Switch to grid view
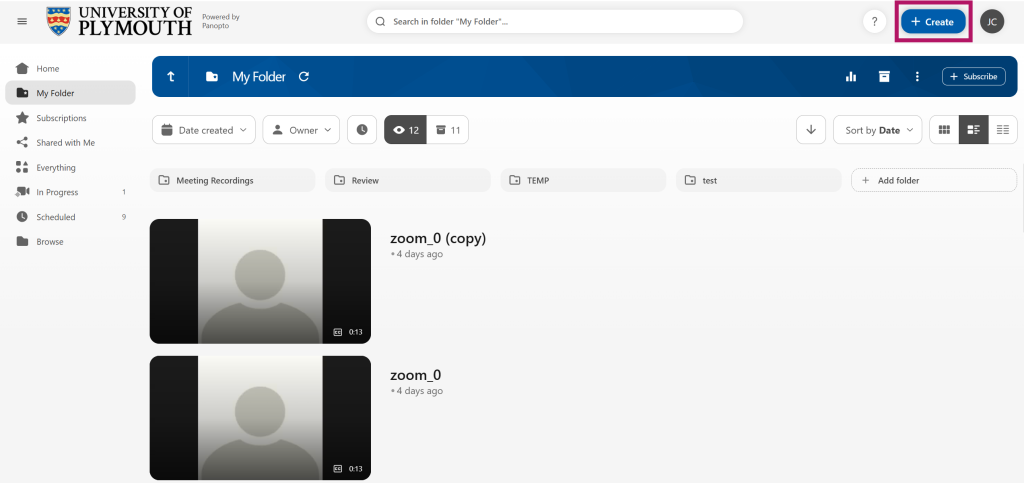Screen dimensions: 1024x483 pyautogui.click(x=944, y=130)
